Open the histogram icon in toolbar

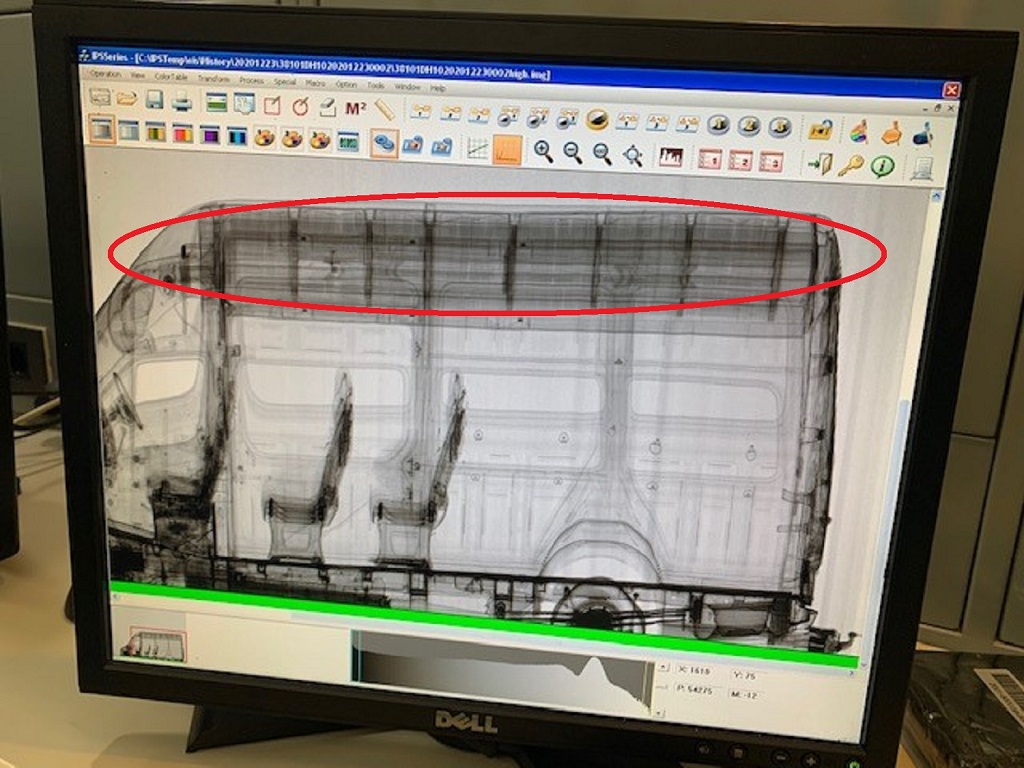[x=669, y=157]
